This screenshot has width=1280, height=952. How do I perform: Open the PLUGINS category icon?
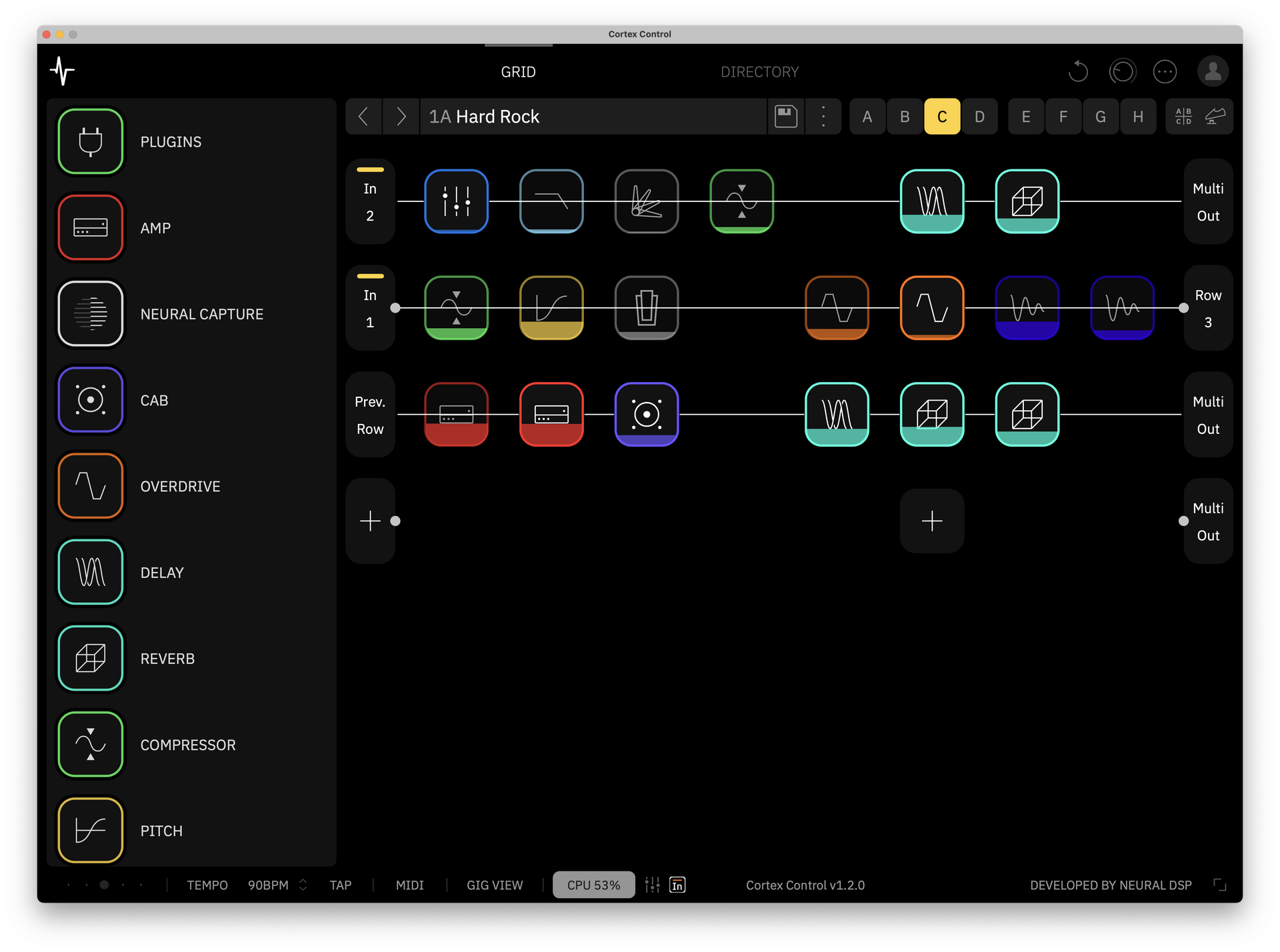click(x=91, y=141)
